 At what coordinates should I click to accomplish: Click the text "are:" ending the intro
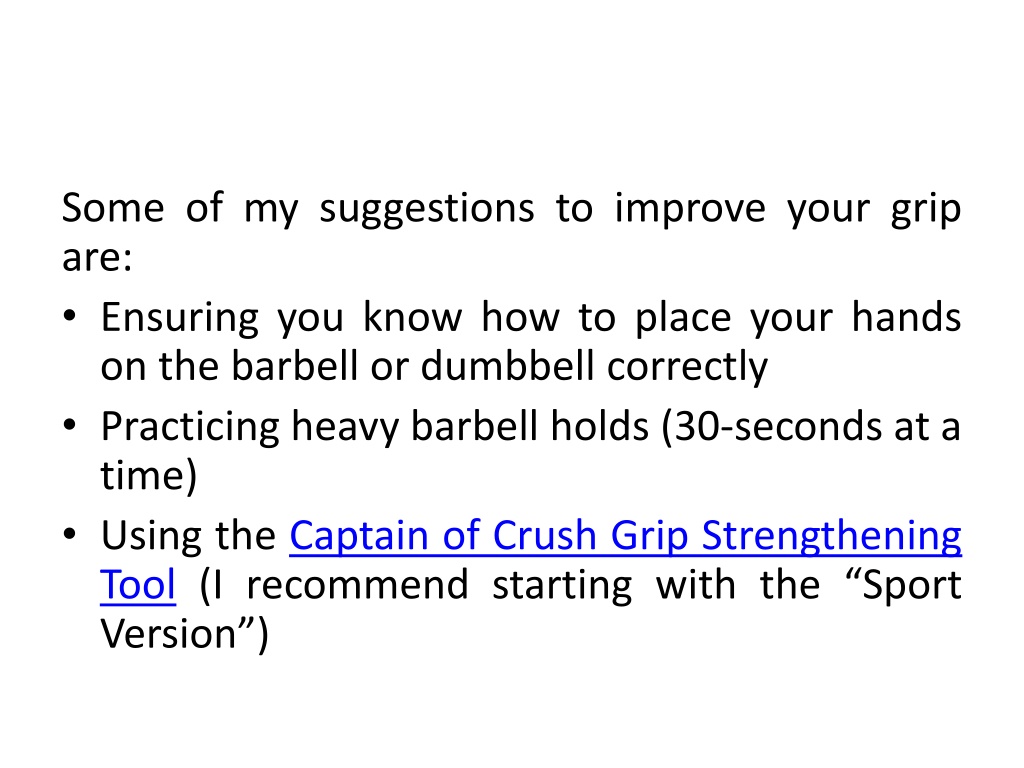click(x=97, y=258)
